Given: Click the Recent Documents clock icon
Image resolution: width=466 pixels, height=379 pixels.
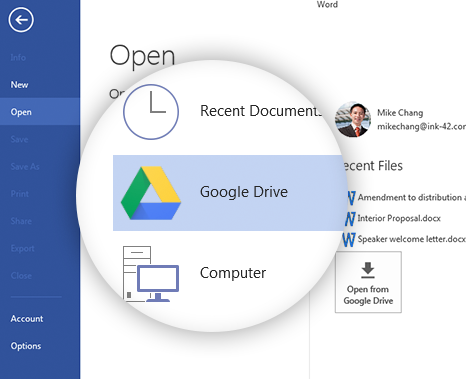Looking at the screenshot, I should 151,112.
